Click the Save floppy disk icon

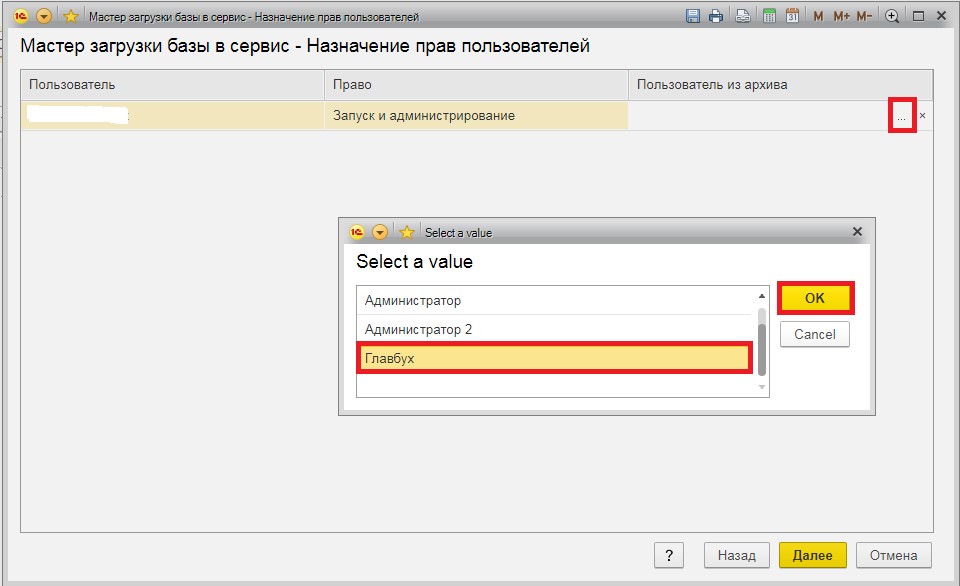693,17
